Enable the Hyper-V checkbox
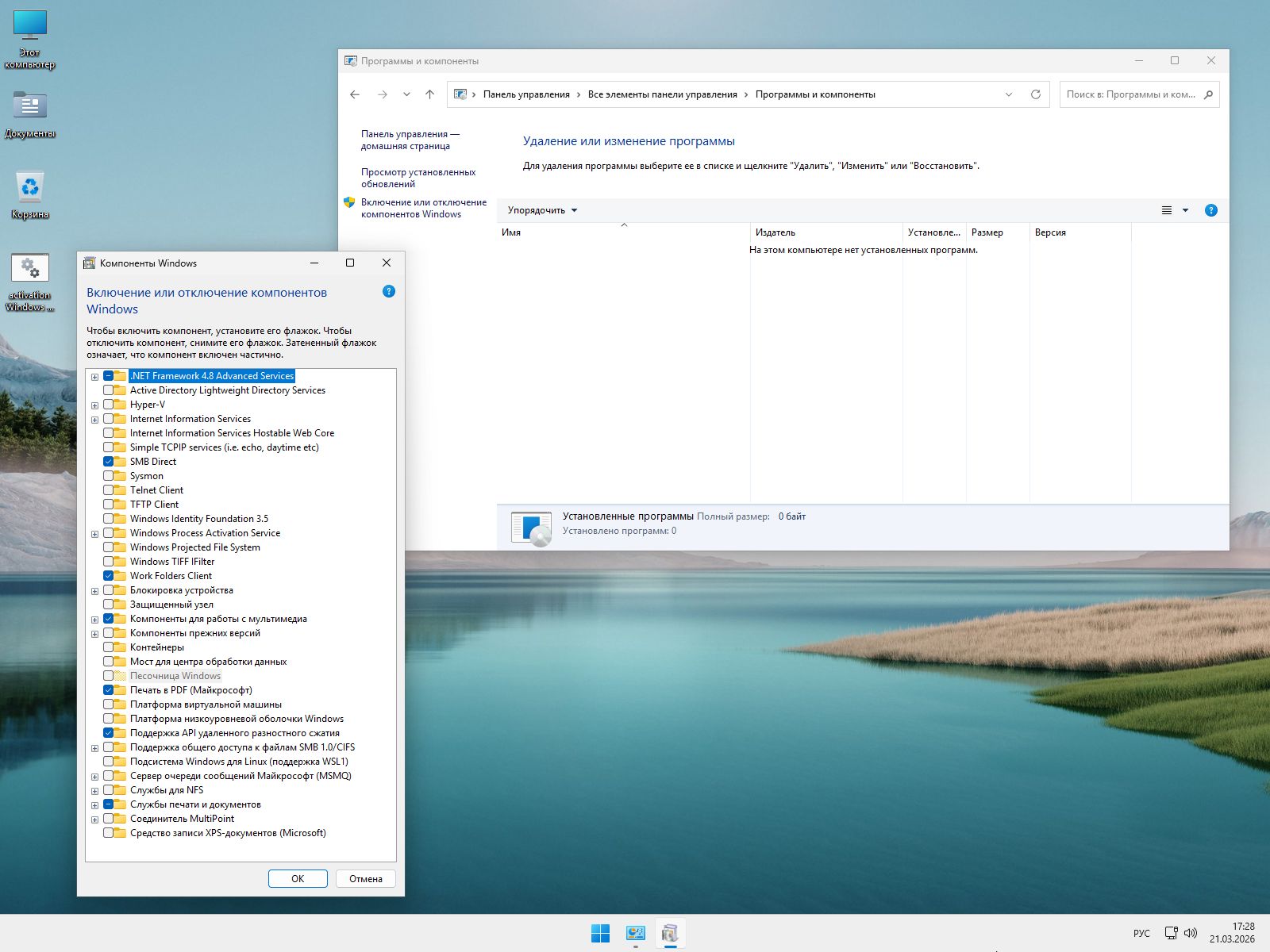The width and height of the screenshot is (1270, 952). click(109, 405)
